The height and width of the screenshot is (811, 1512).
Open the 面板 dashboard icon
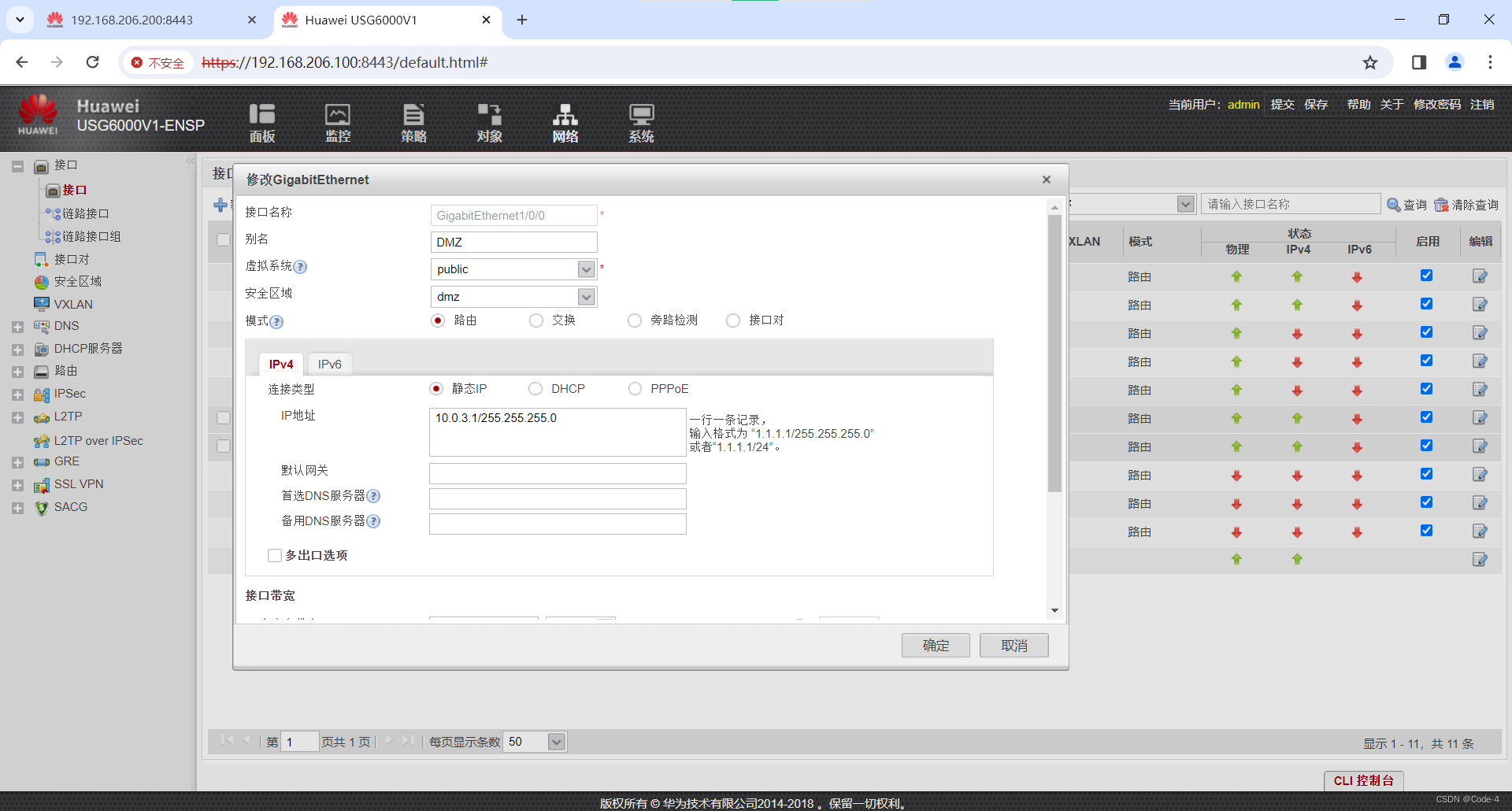point(261,123)
